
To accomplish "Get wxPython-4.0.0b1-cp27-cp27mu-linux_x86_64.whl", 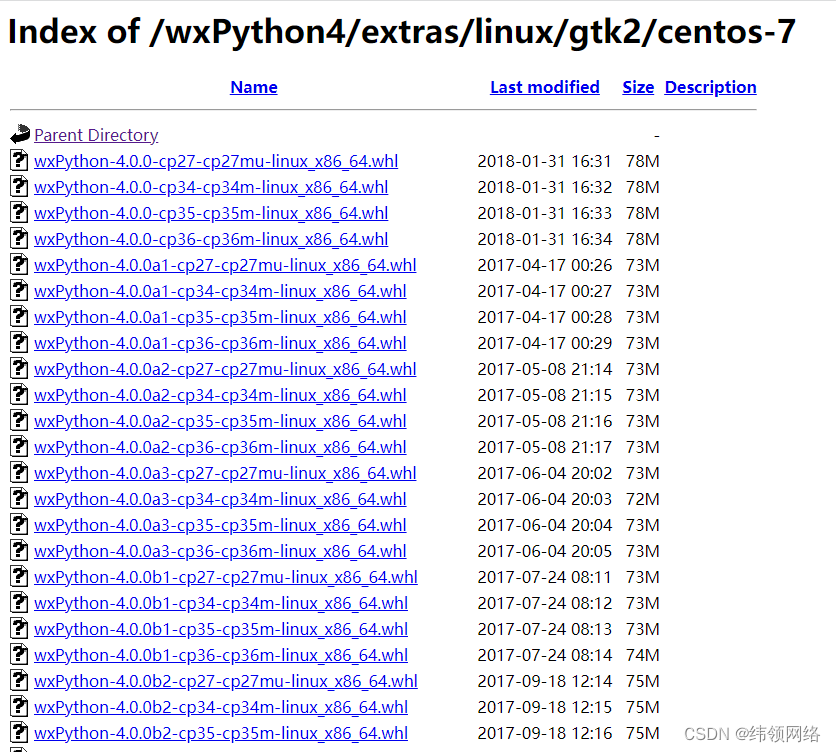I will pyautogui.click(x=226, y=577).
